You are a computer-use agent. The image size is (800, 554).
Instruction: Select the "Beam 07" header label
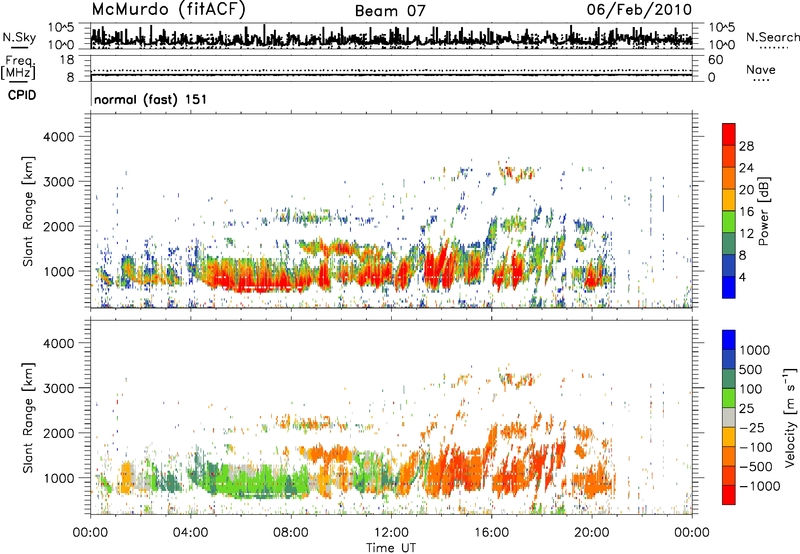coord(390,11)
